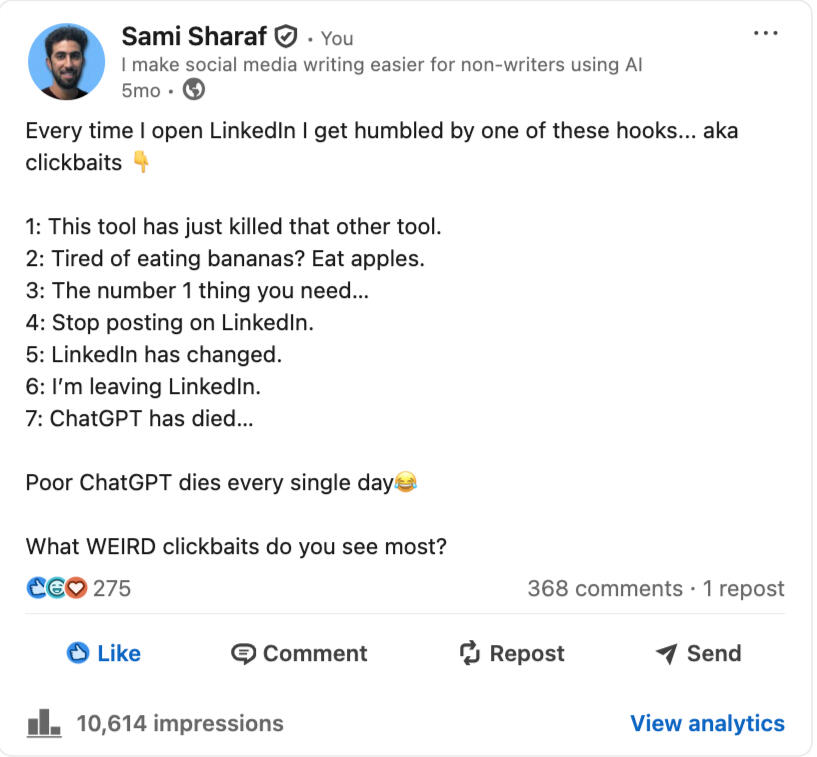This screenshot has height=757, width=817.
Task: Click the Send paper plane icon
Action: click(666, 653)
